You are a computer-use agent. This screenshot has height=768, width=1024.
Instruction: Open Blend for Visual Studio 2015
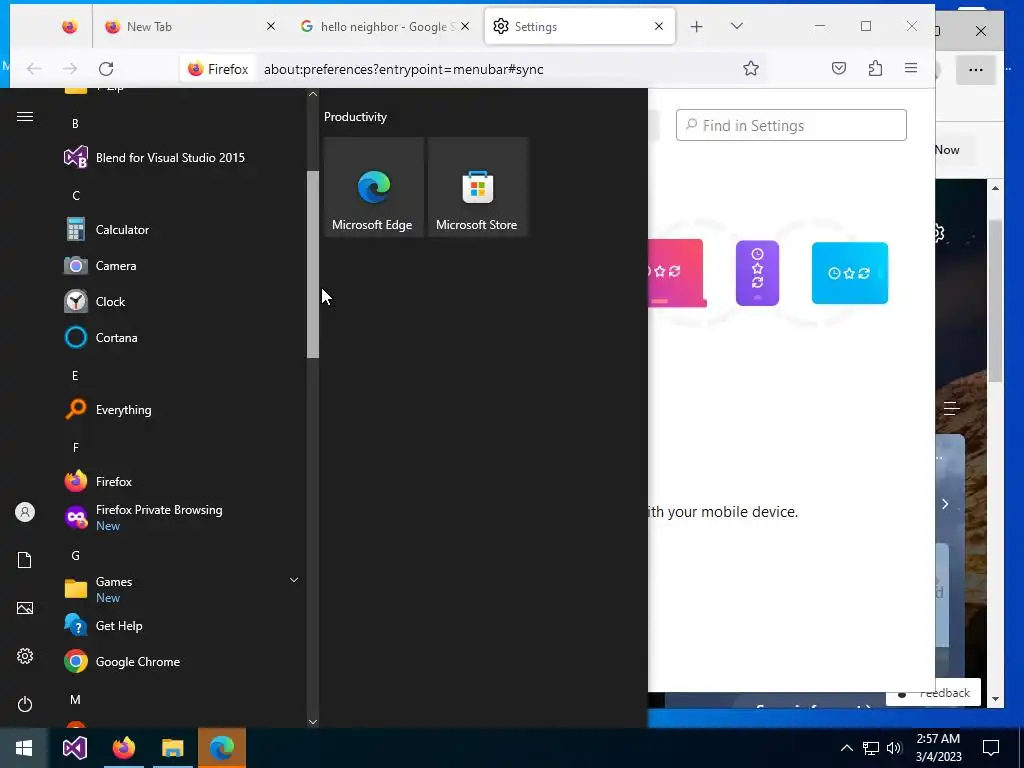point(155,157)
